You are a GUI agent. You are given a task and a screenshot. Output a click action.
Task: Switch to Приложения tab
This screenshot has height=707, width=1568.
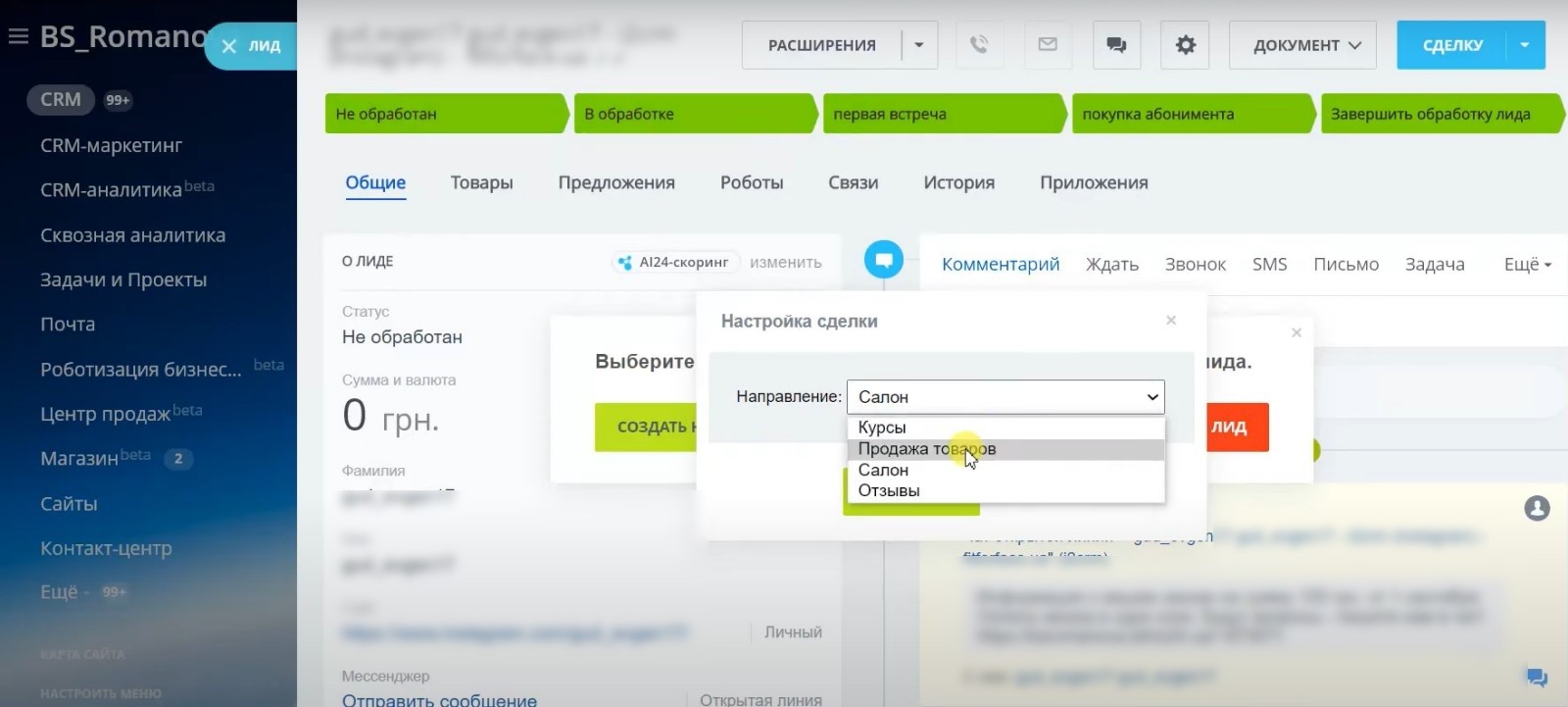pyautogui.click(x=1094, y=182)
